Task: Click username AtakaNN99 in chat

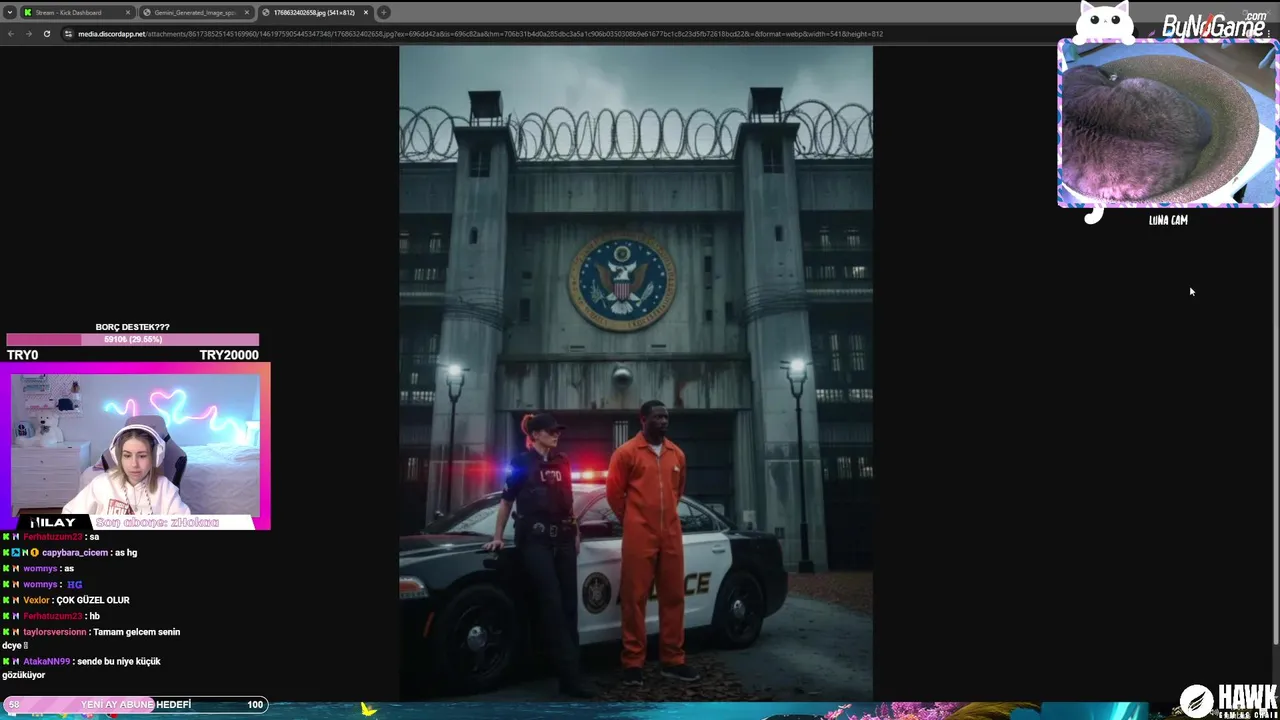Action: coord(46,661)
